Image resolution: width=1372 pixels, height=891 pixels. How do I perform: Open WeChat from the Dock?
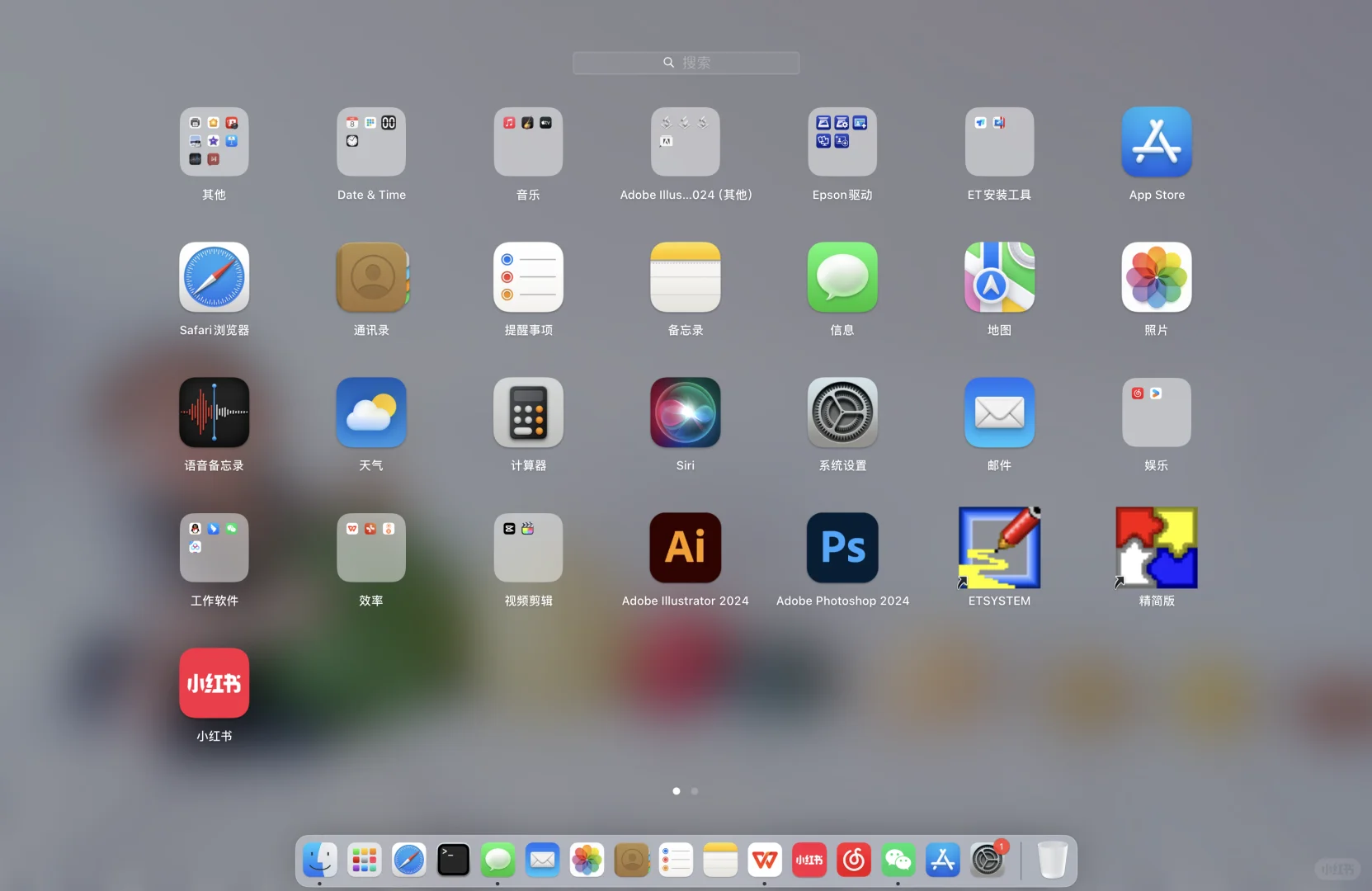click(898, 860)
